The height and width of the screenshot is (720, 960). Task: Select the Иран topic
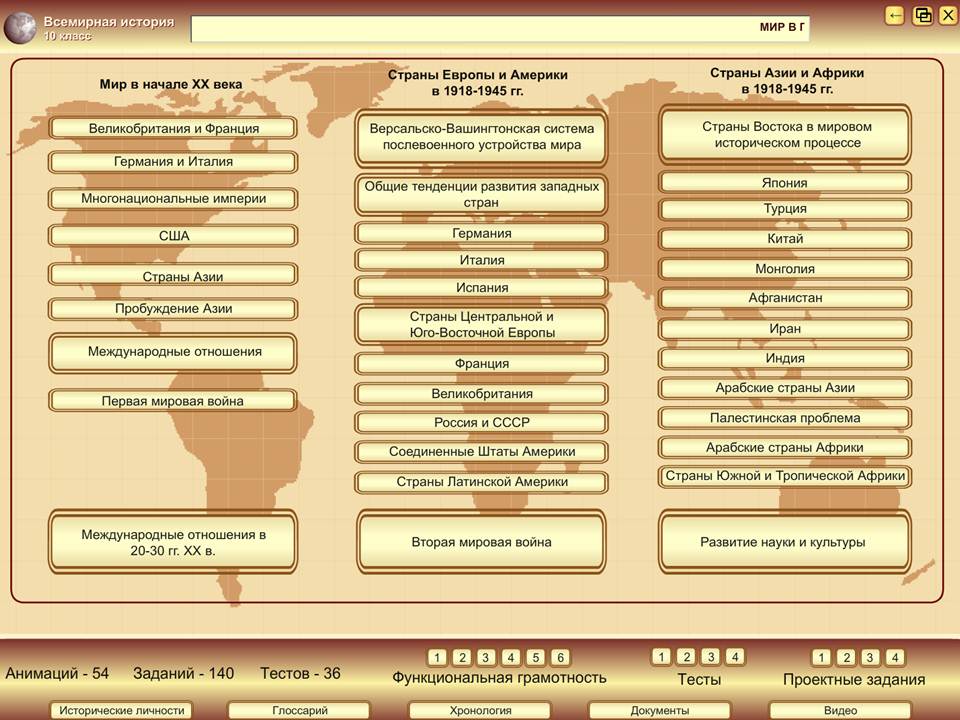pyautogui.click(x=786, y=329)
